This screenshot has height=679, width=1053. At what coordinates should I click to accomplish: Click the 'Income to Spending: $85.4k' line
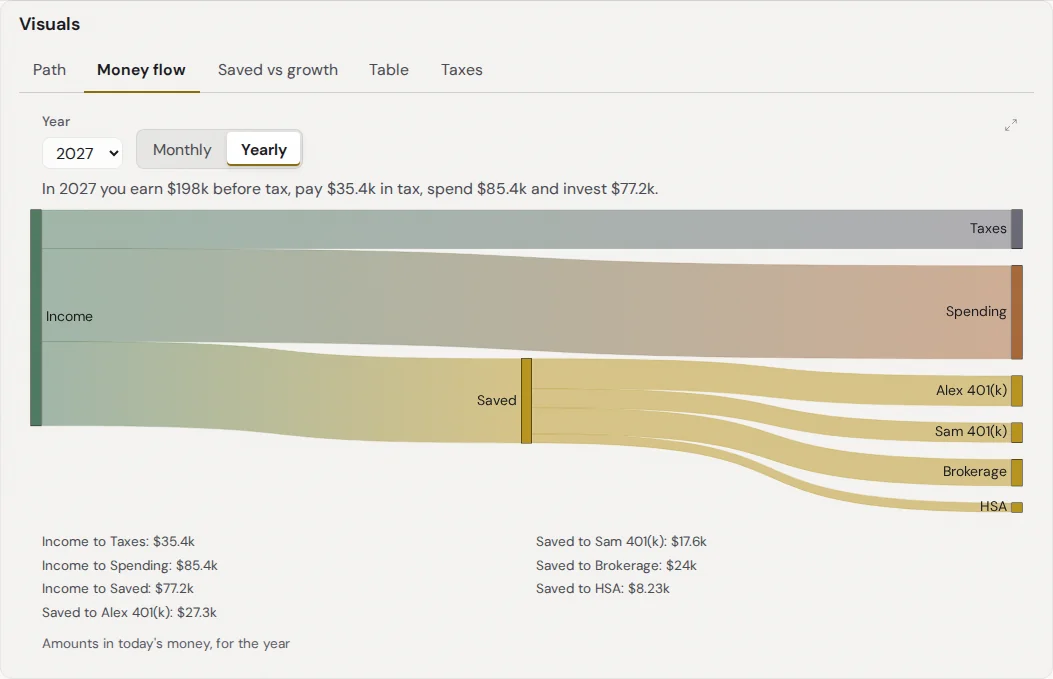point(130,565)
